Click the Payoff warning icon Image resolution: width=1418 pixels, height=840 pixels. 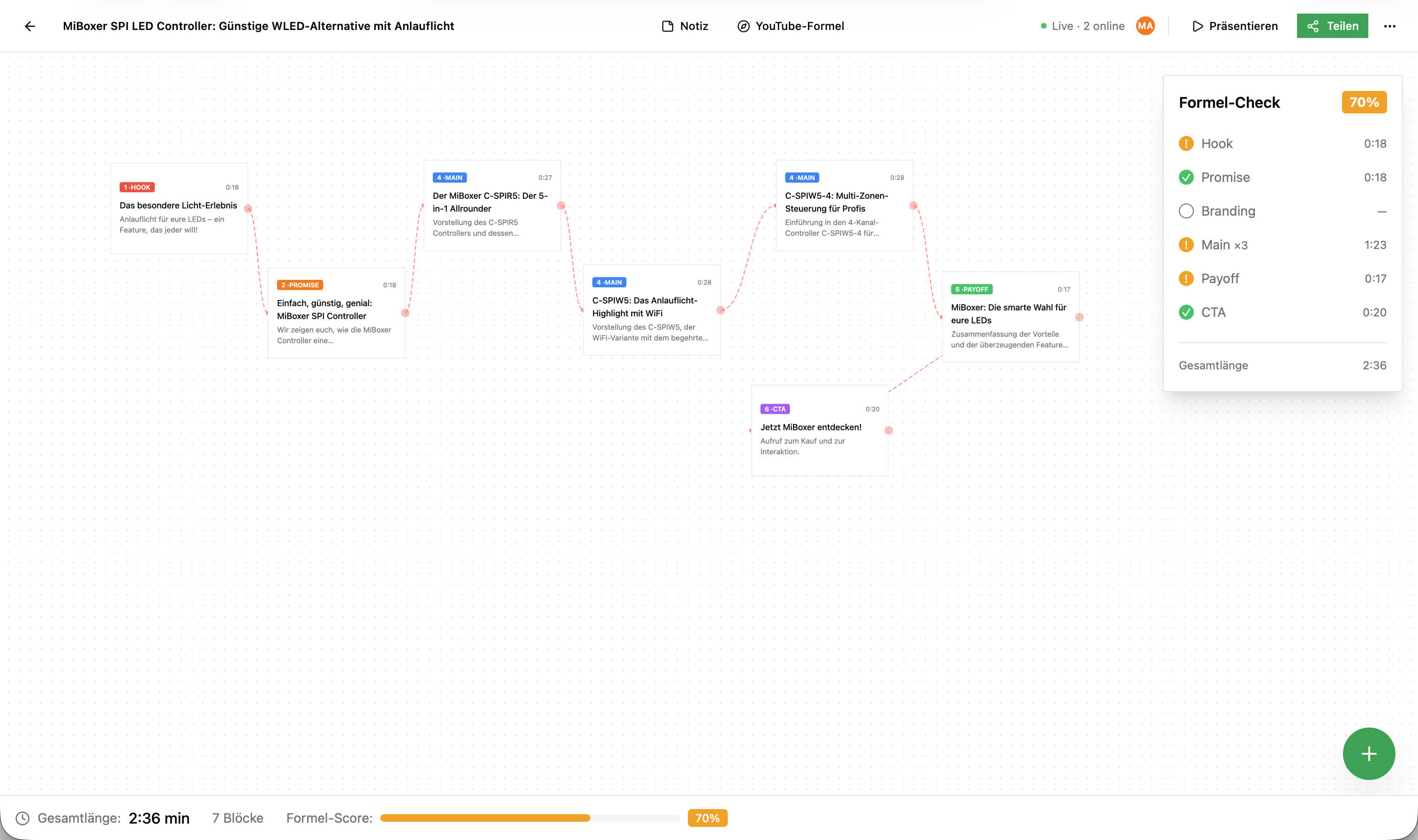[x=1186, y=278]
